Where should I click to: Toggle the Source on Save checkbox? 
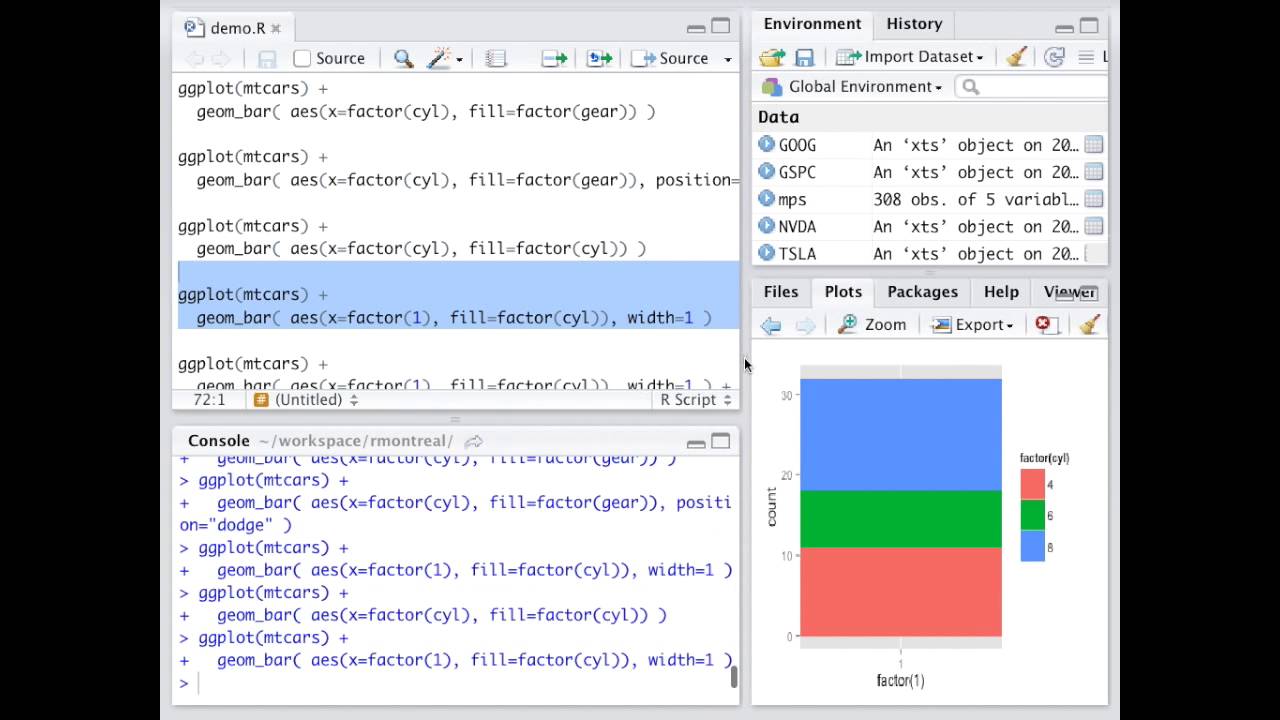[x=302, y=59]
